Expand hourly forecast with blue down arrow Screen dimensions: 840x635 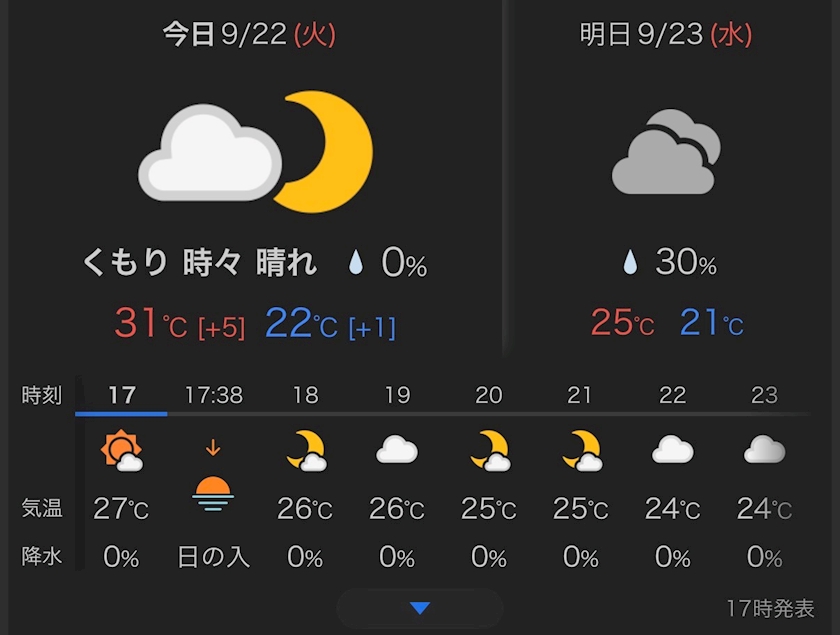click(420, 608)
